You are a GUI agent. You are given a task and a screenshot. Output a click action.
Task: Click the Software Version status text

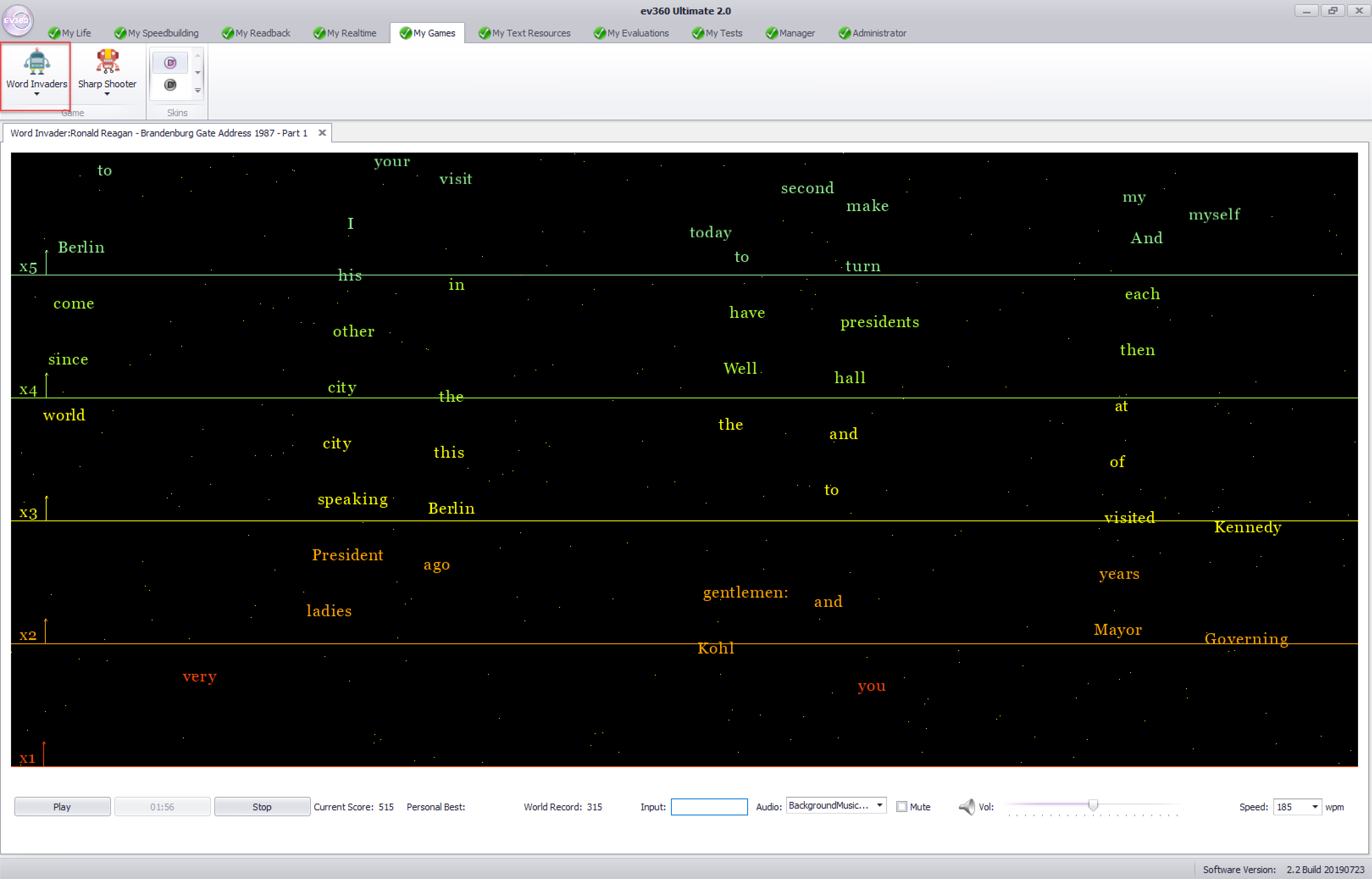tap(1283, 869)
